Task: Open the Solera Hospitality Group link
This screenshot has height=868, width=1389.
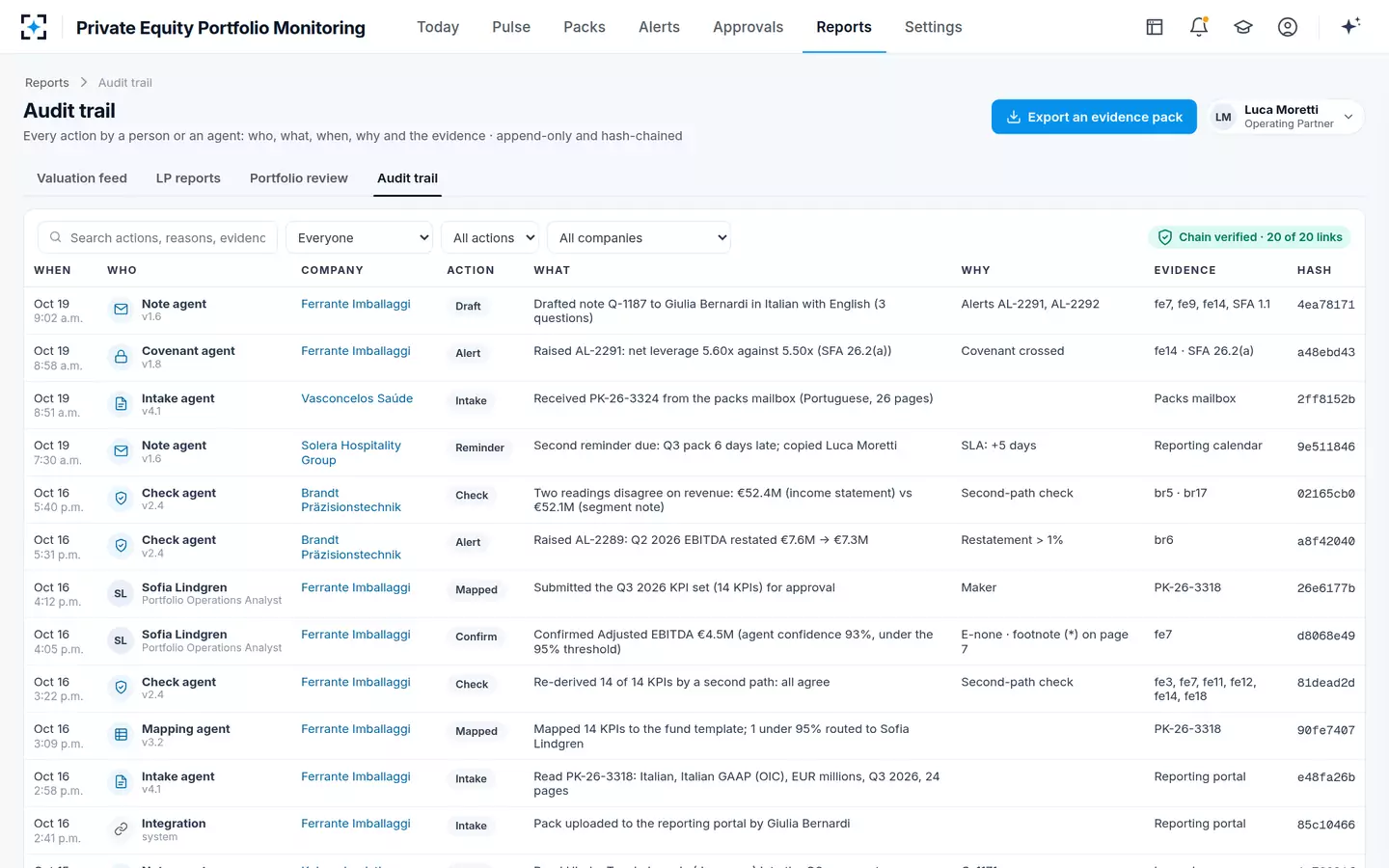Action: [x=351, y=452]
